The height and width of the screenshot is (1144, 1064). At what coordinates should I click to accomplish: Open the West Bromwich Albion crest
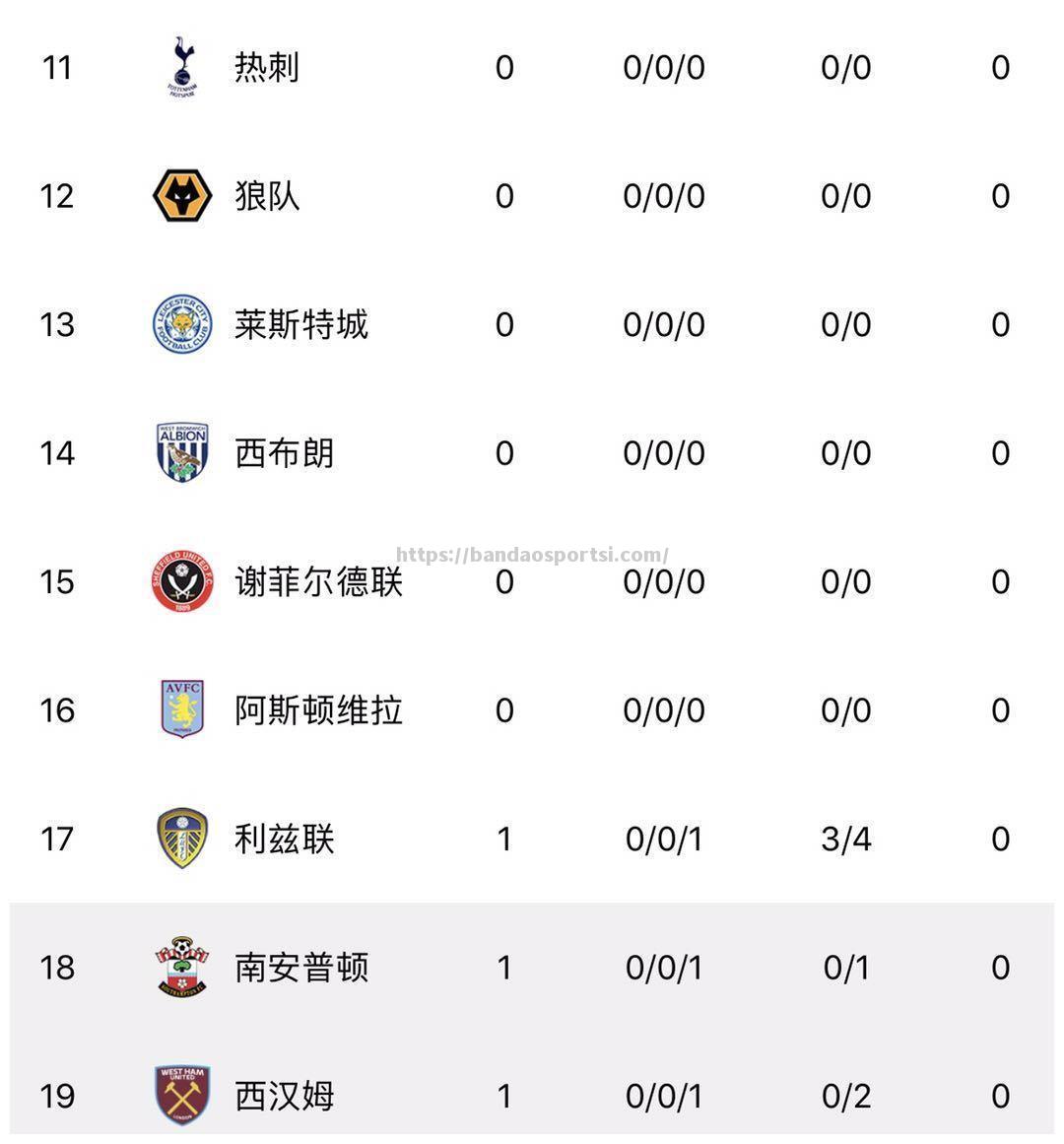pyautogui.click(x=182, y=452)
